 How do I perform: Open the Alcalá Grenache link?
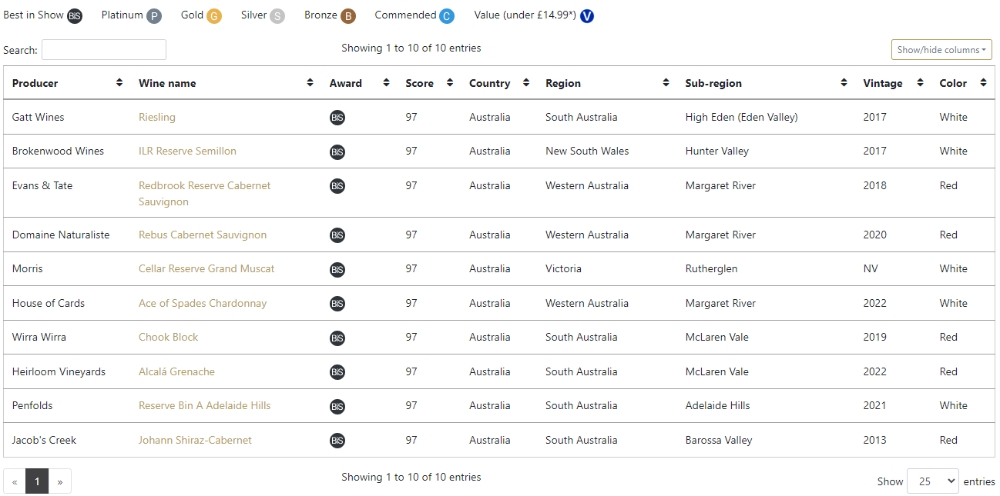click(177, 371)
